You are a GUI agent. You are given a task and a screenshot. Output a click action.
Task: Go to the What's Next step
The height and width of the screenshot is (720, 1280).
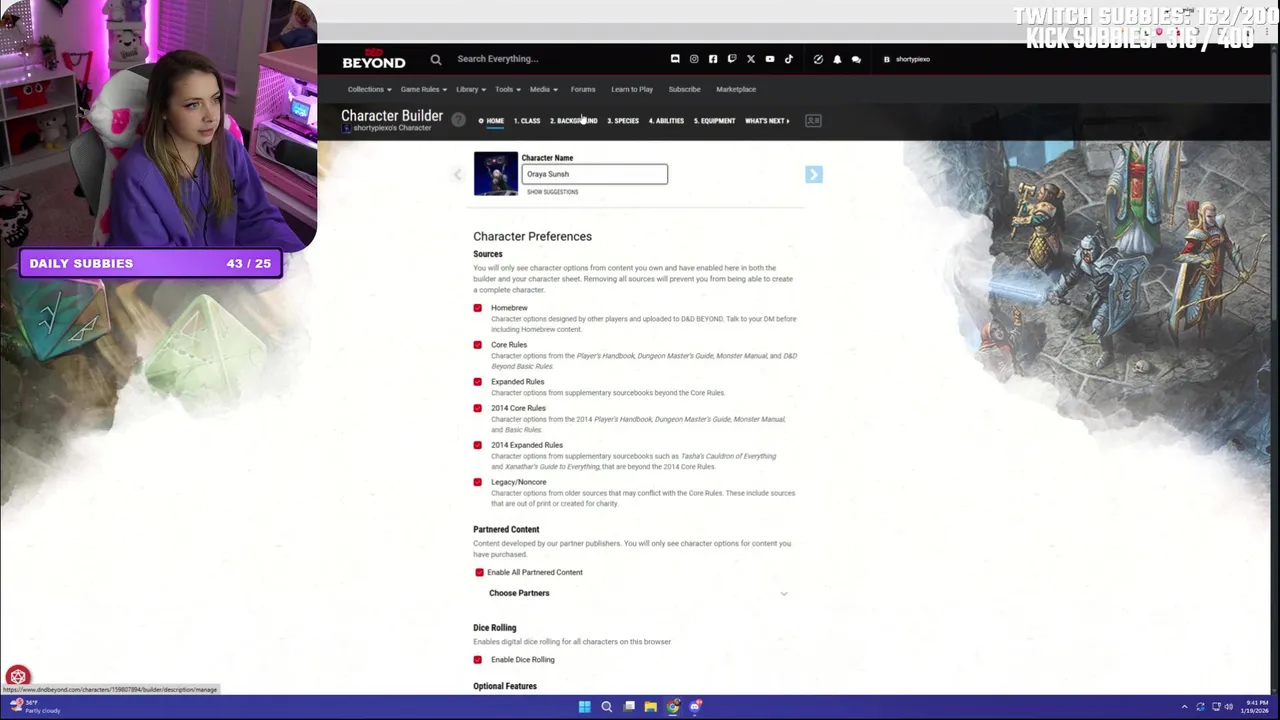(767, 121)
